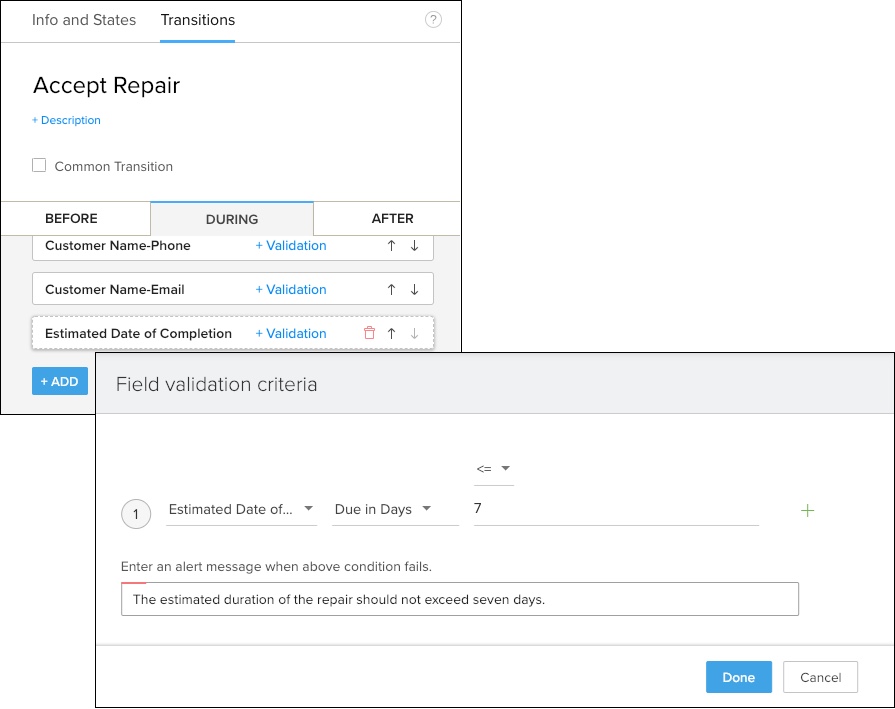Enable the Common Transition checkbox
895x709 pixels.
tap(39, 166)
